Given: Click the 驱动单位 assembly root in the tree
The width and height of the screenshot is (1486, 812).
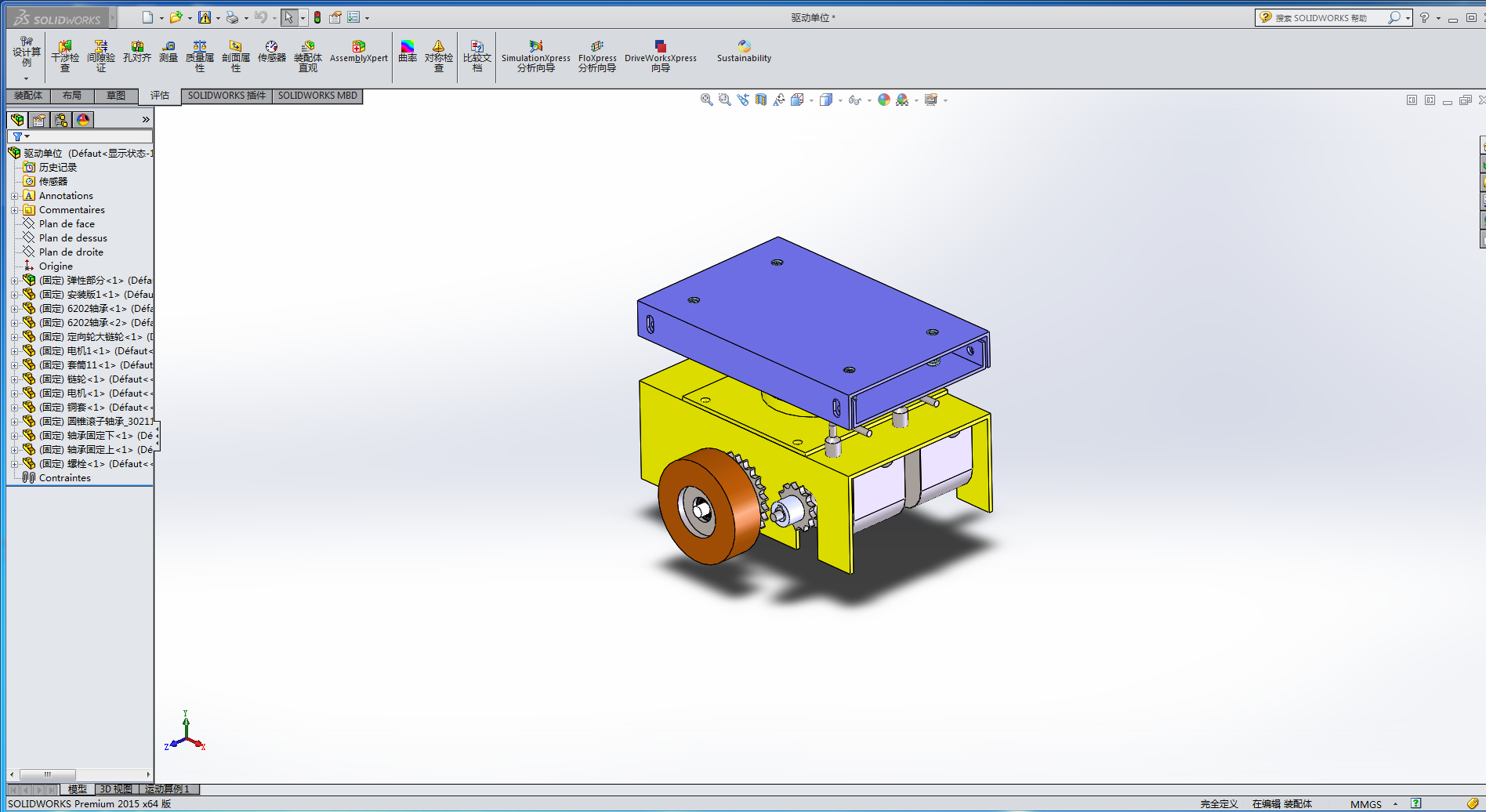Looking at the screenshot, I should (x=43, y=153).
